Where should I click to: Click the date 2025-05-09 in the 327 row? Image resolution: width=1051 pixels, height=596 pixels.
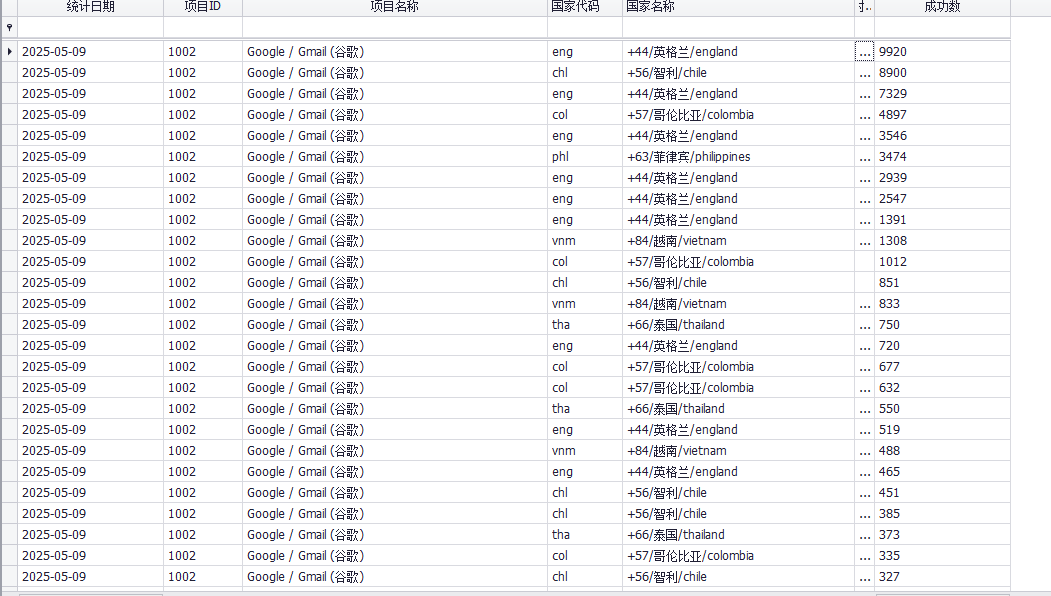pyautogui.click(x=90, y=577)
